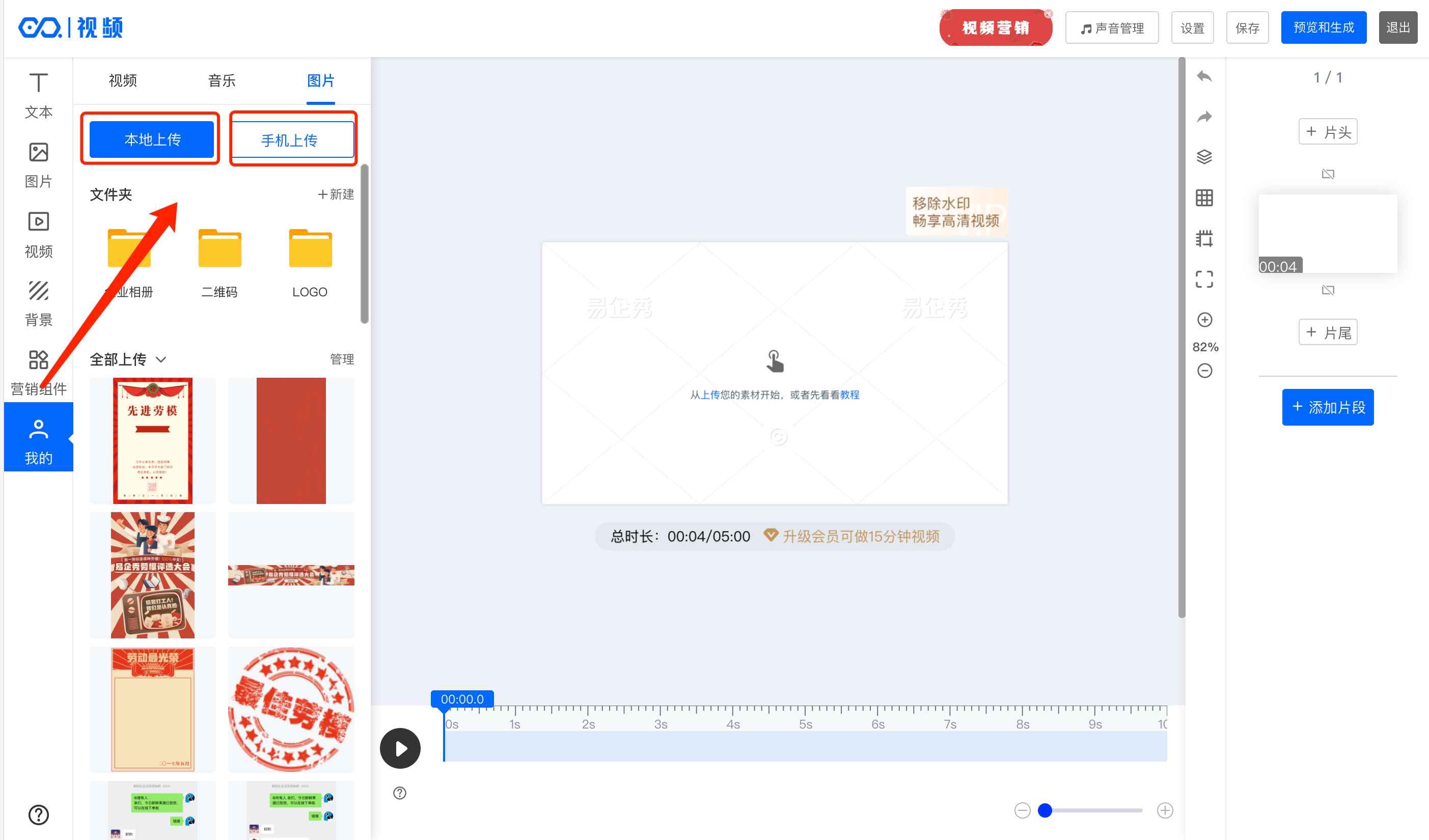Select the 易企秀劳模评选大会 poster thumbnail
The height and width of the screenshot is (840, 1429).
[153, 575]
